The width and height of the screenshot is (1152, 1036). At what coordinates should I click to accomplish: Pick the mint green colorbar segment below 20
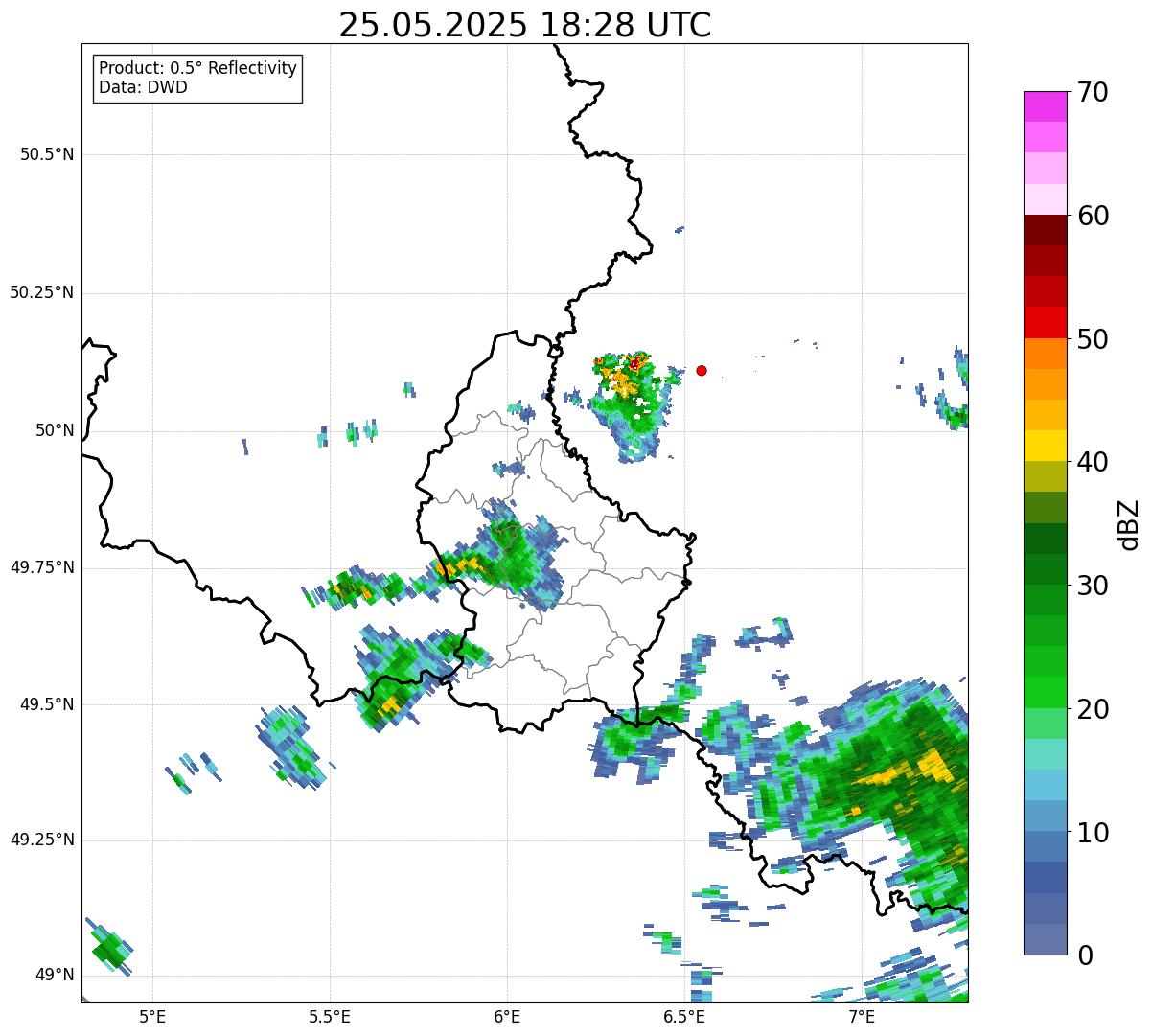1045,724
